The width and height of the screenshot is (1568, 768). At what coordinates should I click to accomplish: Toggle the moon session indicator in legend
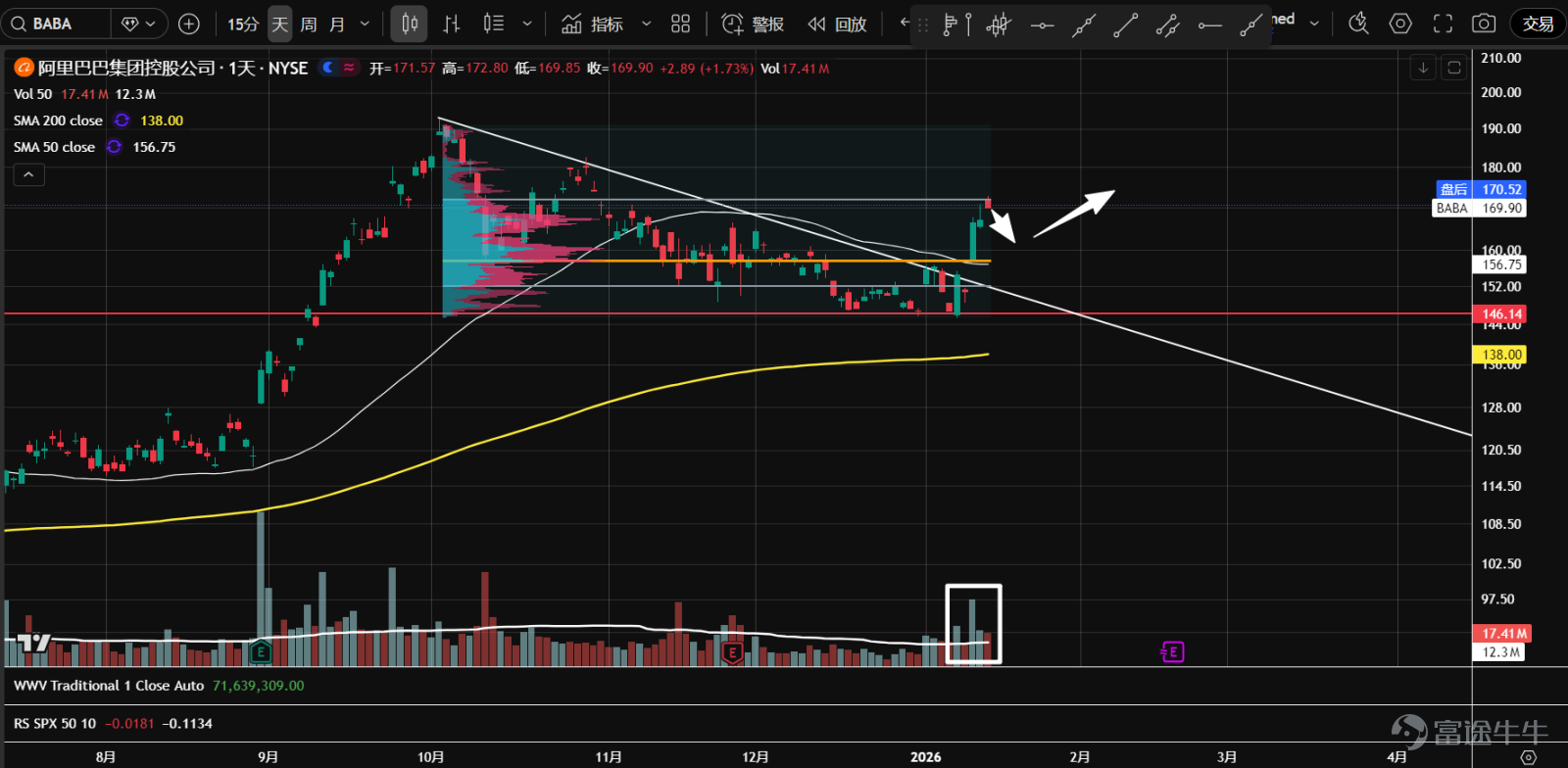[x=328, y=68]
